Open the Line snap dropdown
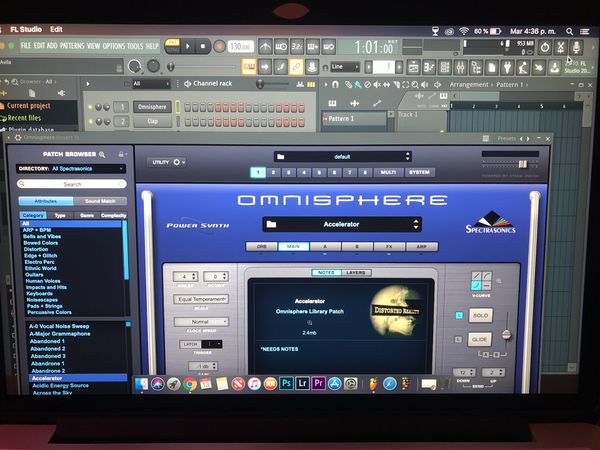600x450 pixels. [x=345, y=67]
